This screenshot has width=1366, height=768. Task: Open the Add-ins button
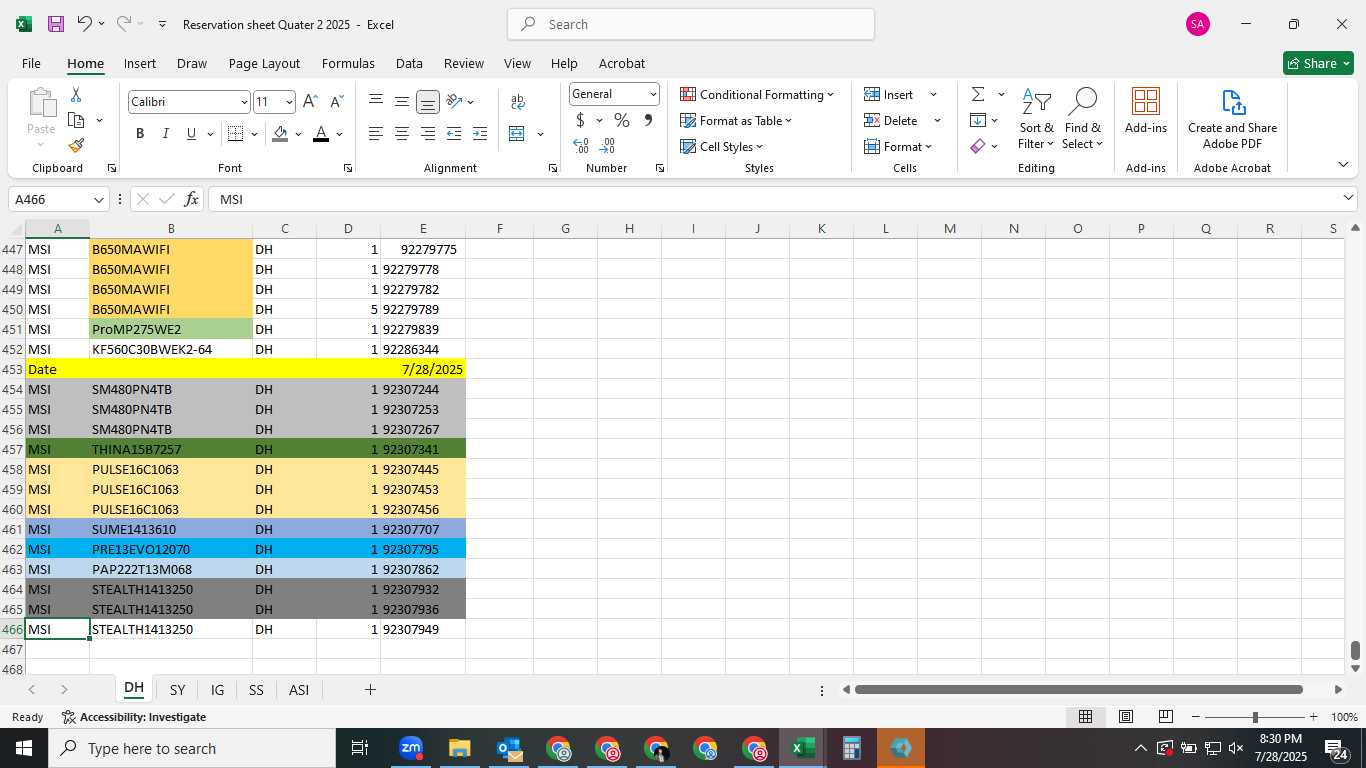(x=1146, y=111)
